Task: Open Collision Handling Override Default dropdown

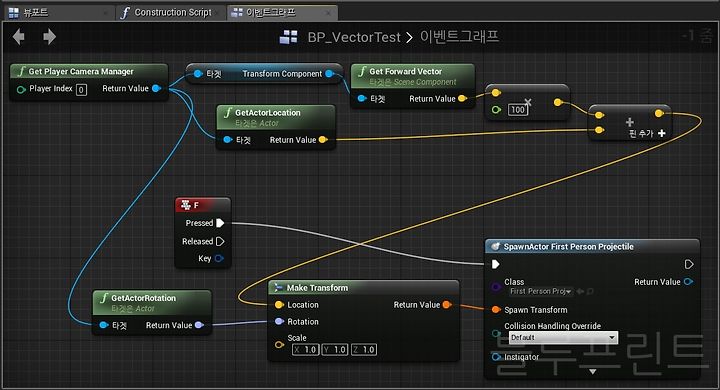Action: [563, 338]
